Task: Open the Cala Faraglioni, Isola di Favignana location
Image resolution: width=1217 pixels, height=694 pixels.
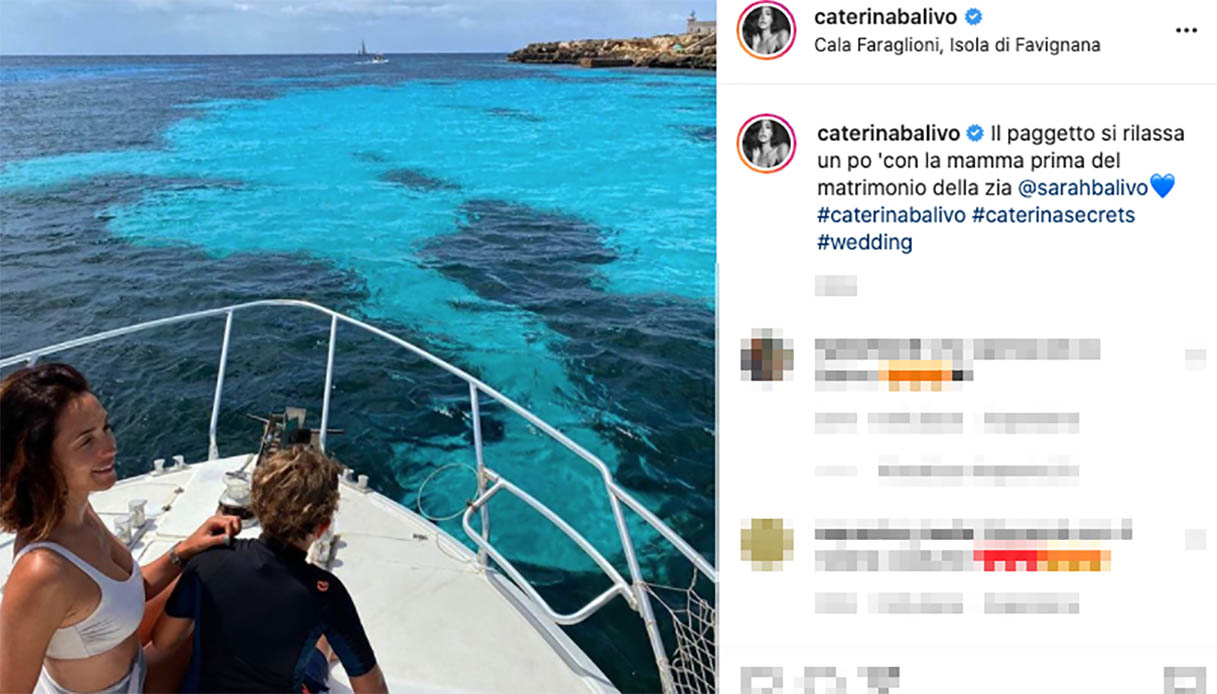Action: pyautogui.click(x=957, y=45)
